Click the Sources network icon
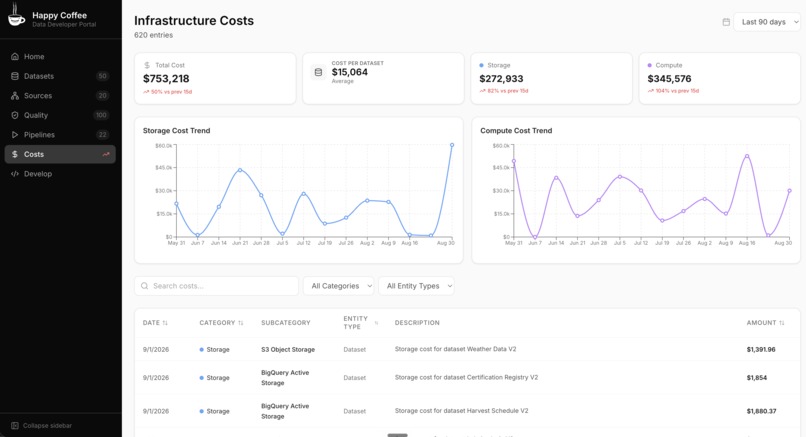This screenshot has width=806, height=437. 15,96
